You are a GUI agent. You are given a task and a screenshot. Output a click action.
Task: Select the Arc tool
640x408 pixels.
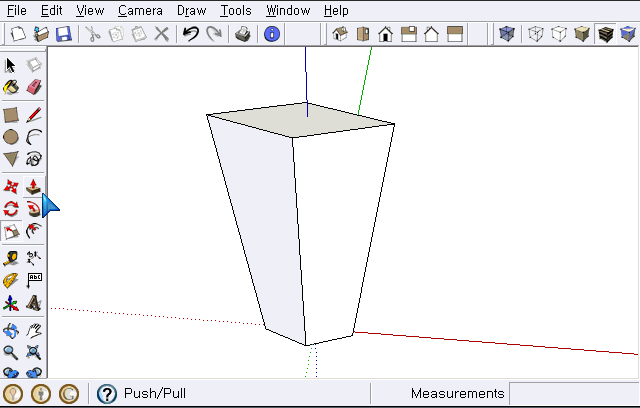[x=34, y=137]
